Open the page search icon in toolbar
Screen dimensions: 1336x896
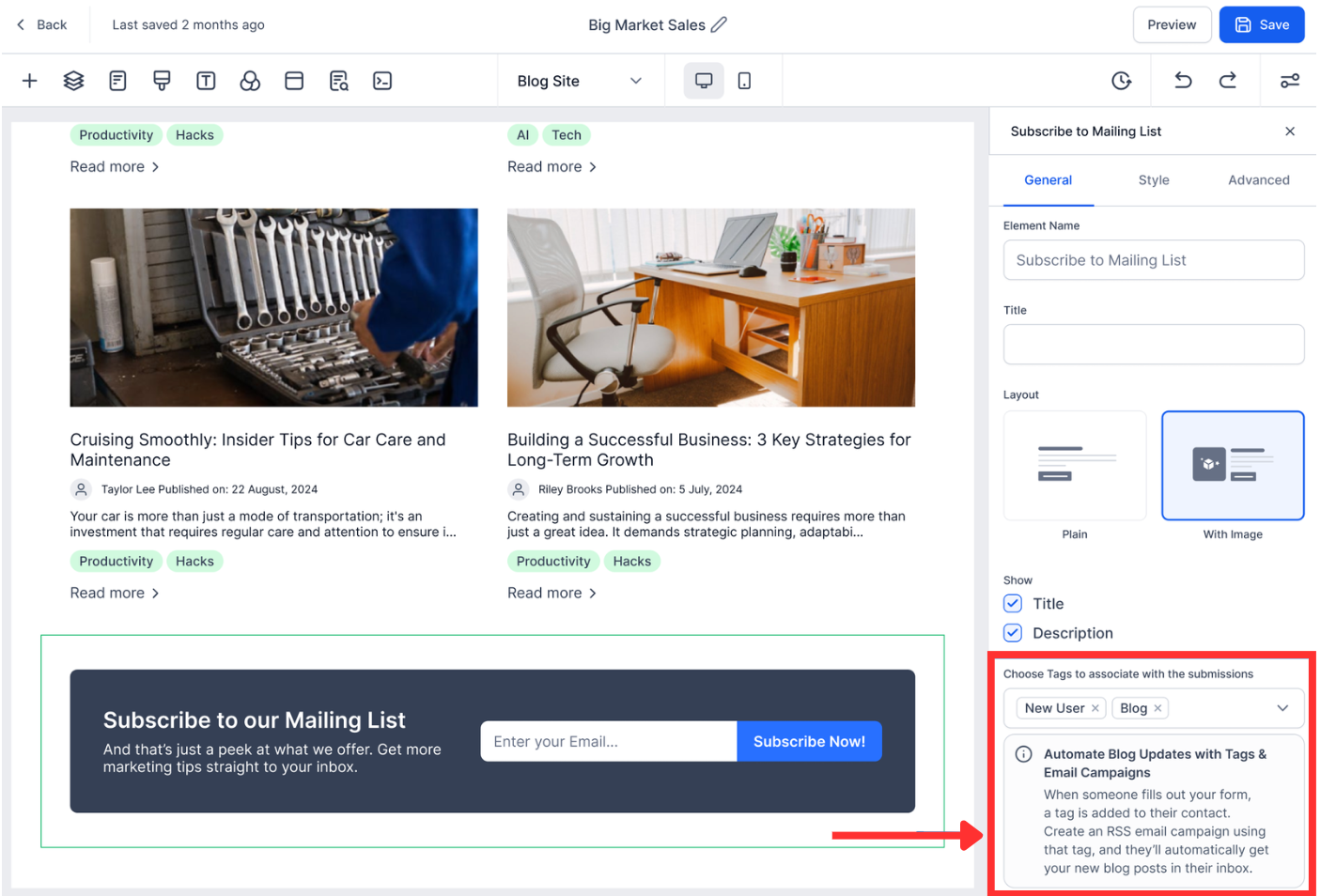[x=338, y=81]
